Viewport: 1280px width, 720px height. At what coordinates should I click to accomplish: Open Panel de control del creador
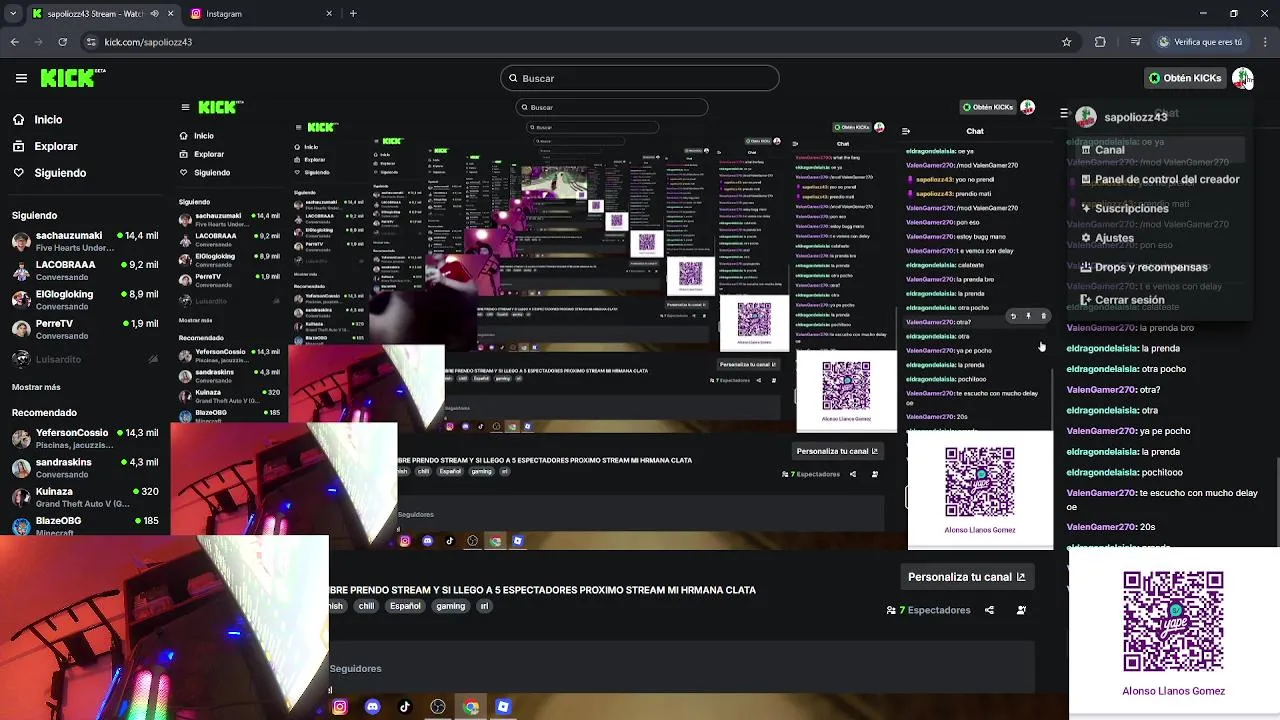1160,179
